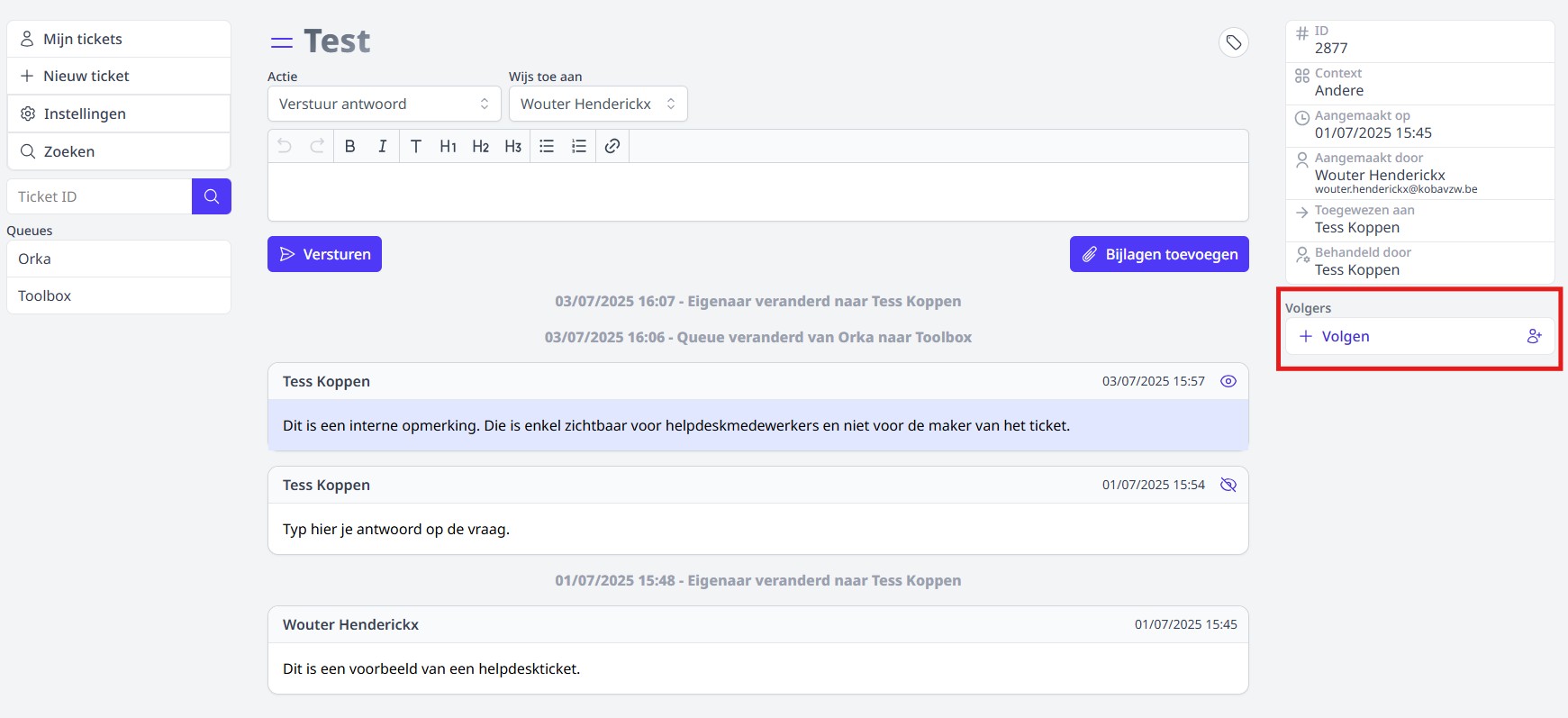Click the Bold formatting icon
Viewport: 1568px width, 718px height.
[x=350, y=146]
